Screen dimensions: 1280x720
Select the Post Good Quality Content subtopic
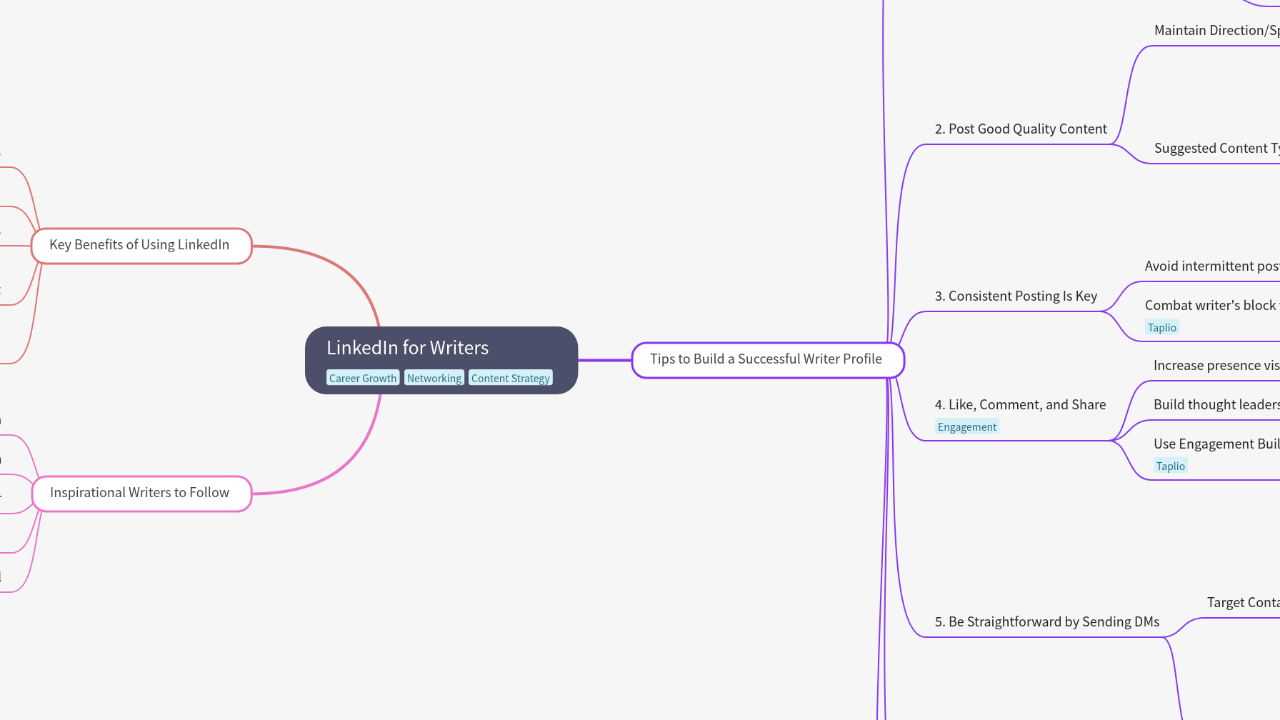tap(1021, 128)
